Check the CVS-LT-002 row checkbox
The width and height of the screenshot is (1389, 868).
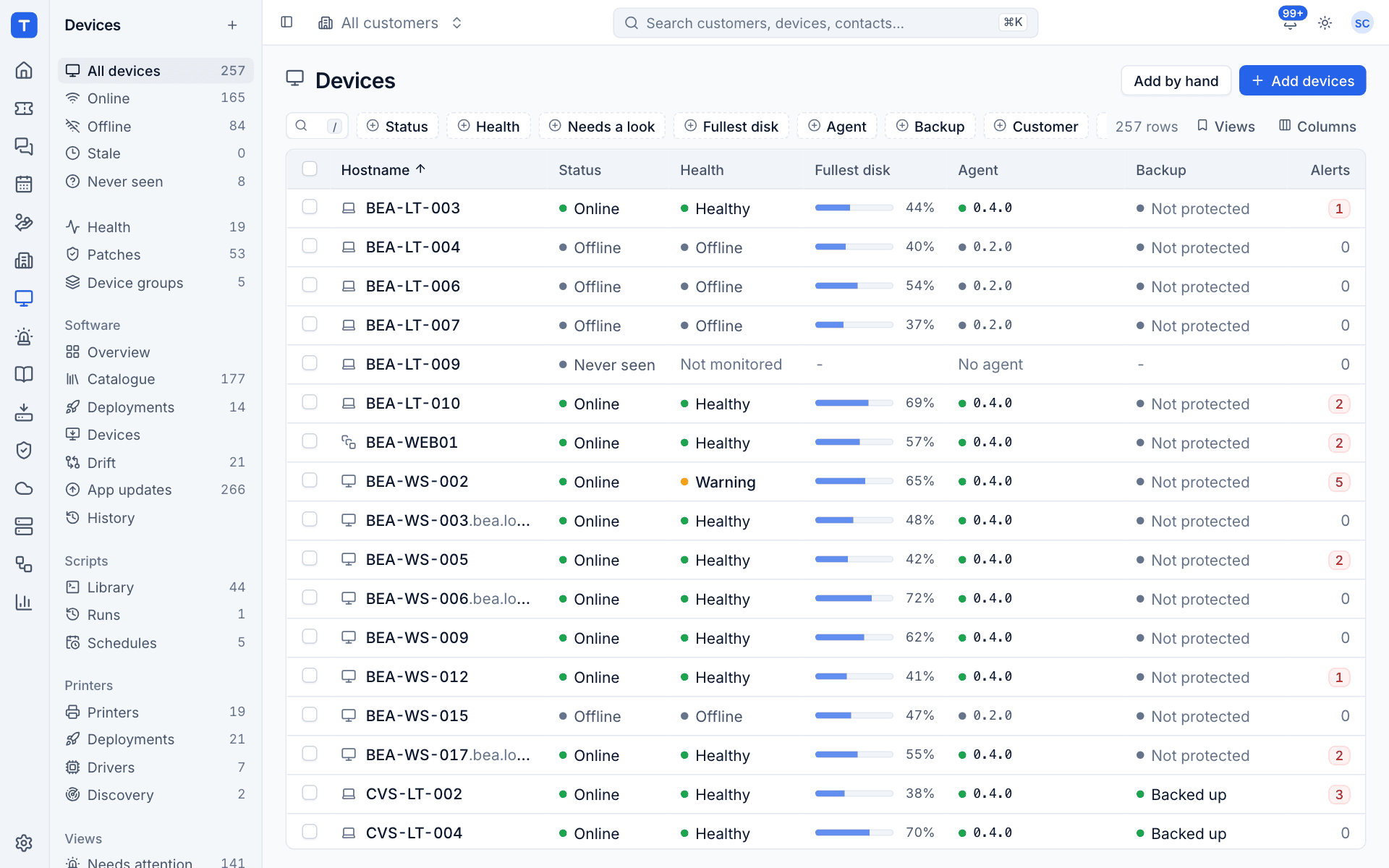(x=310, y=793)
